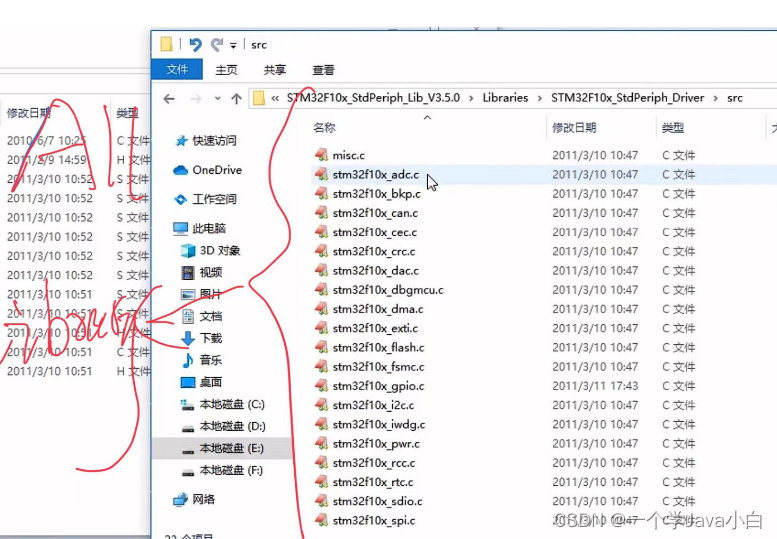Click 2010/6/7 date in background window
This screenshot has height=539, width=777.
pos(47,141)
